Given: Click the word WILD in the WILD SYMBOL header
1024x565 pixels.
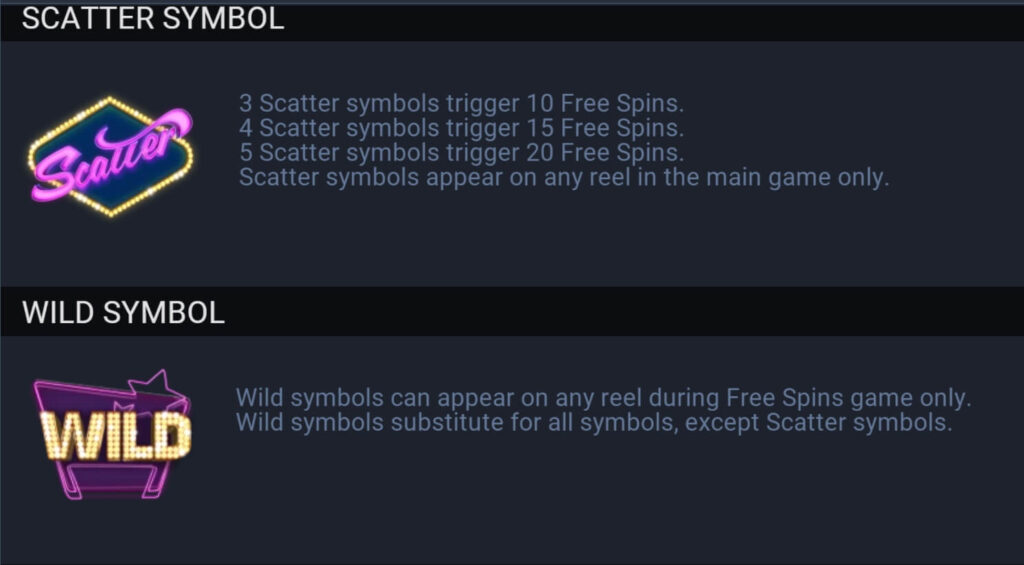Looking at the screenshot, I should [58, 312].
